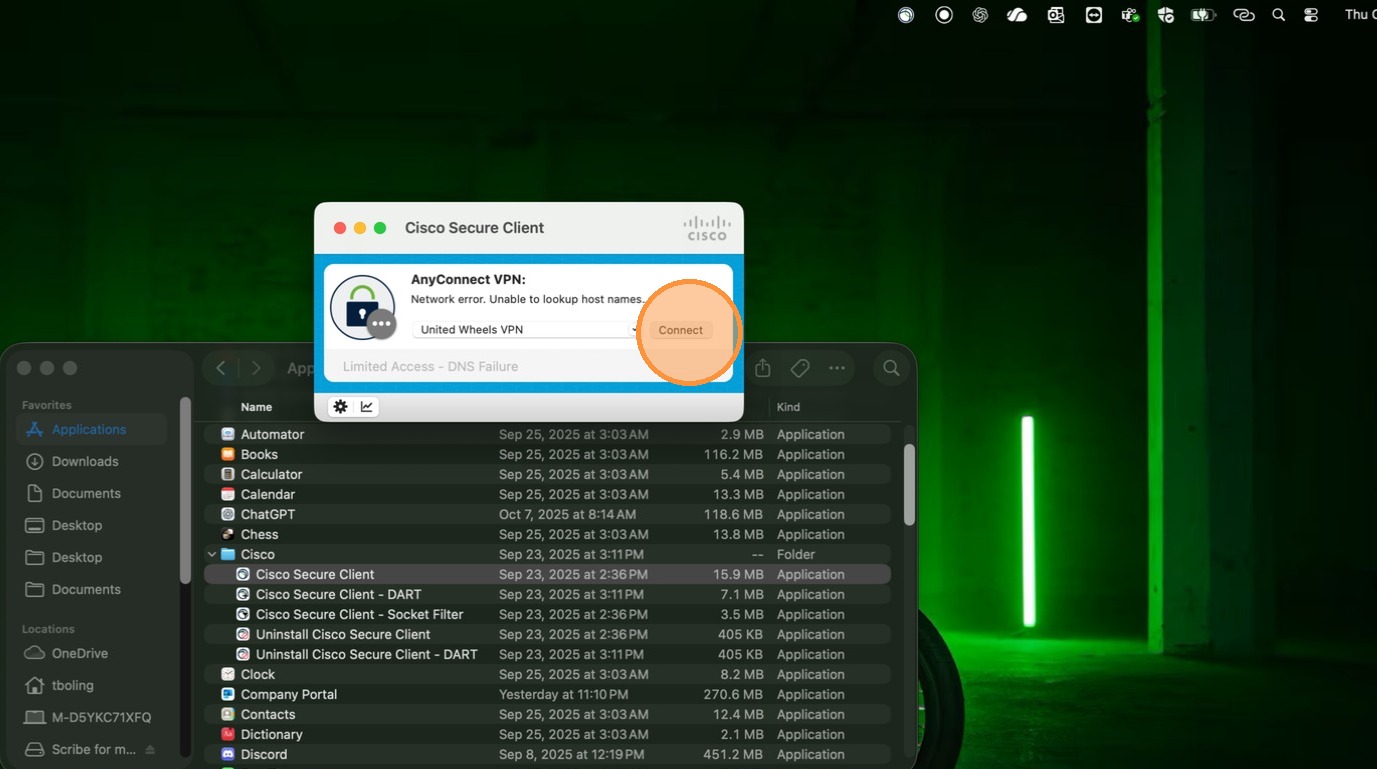Screen dimensions: 1377x769
Task: Select Downloads in Finder sidebar
Action: pos(85,461)
